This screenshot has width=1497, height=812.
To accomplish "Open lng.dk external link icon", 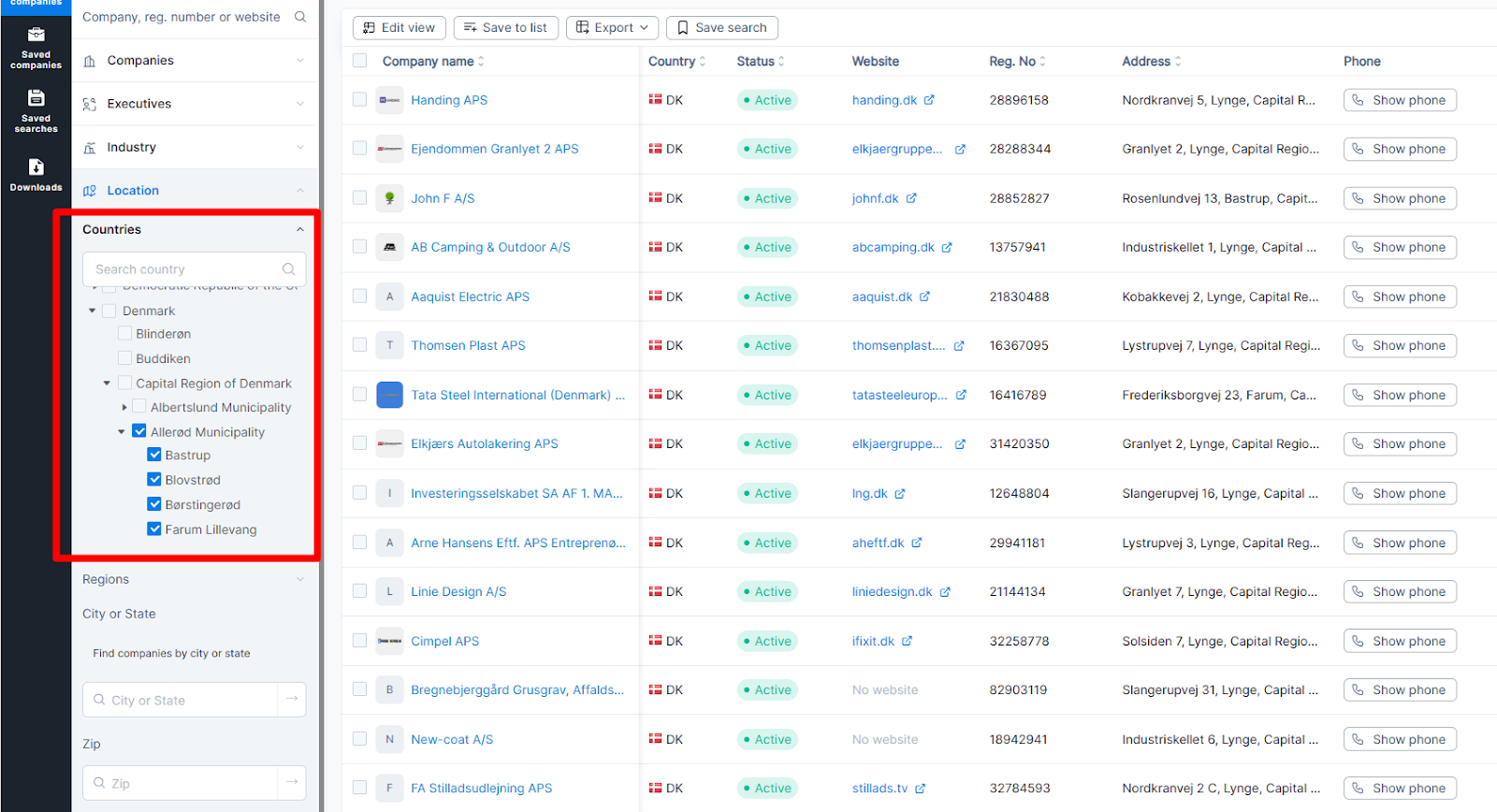I will (x=900, y=494).
